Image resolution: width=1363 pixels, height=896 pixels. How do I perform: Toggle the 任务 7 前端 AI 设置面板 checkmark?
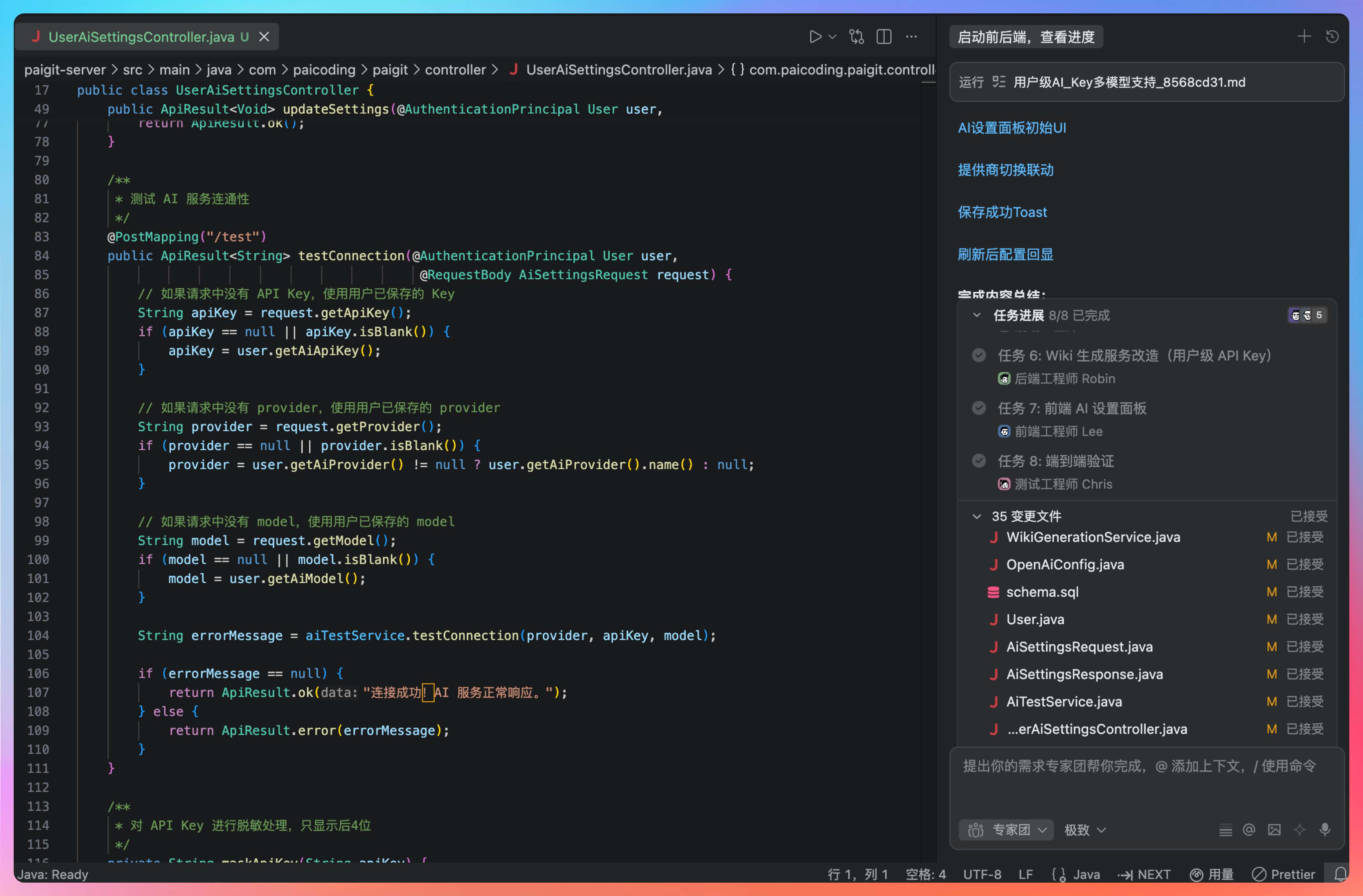(979, 408)
